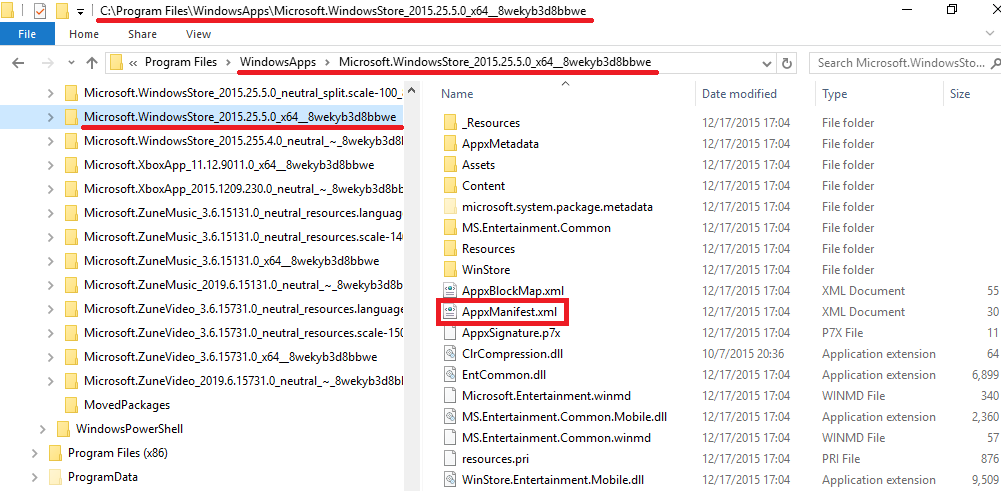Click Microsoft.WindowsStore segment in address breadcrumb
Screen dimensions: 1001x491
pos(495,62)
